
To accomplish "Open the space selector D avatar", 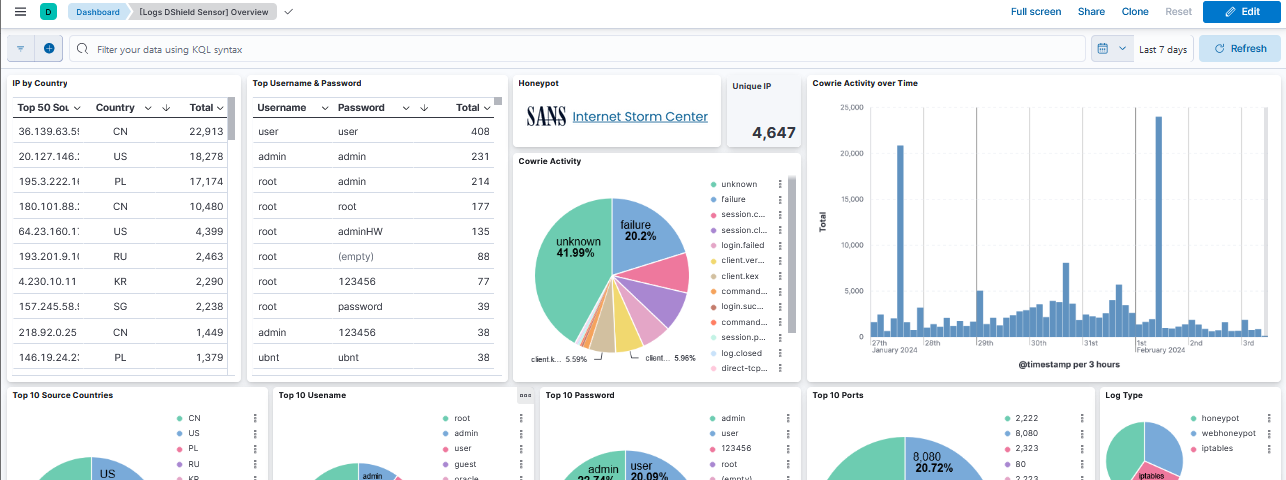I will [48, 12].
